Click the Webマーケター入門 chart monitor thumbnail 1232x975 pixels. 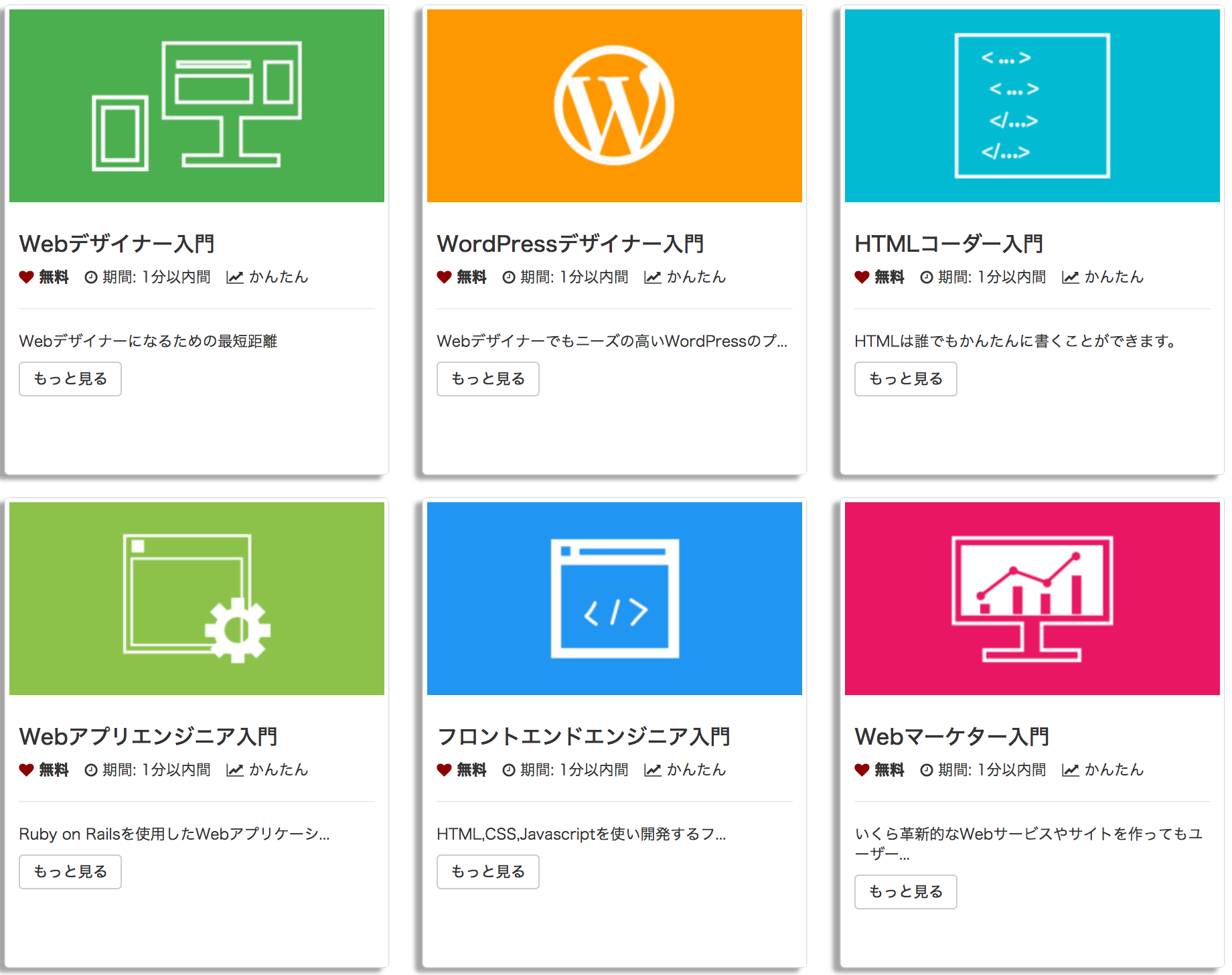point(1032,599)
